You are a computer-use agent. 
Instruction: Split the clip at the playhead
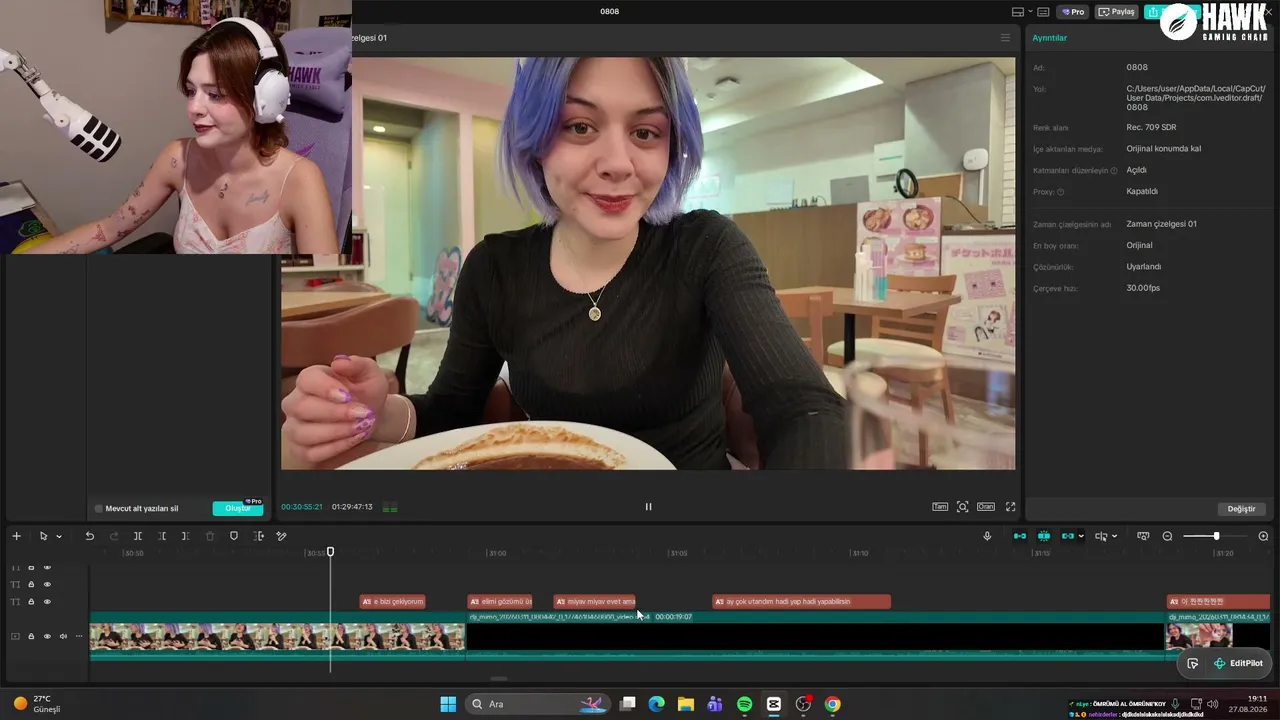(138, 536)
